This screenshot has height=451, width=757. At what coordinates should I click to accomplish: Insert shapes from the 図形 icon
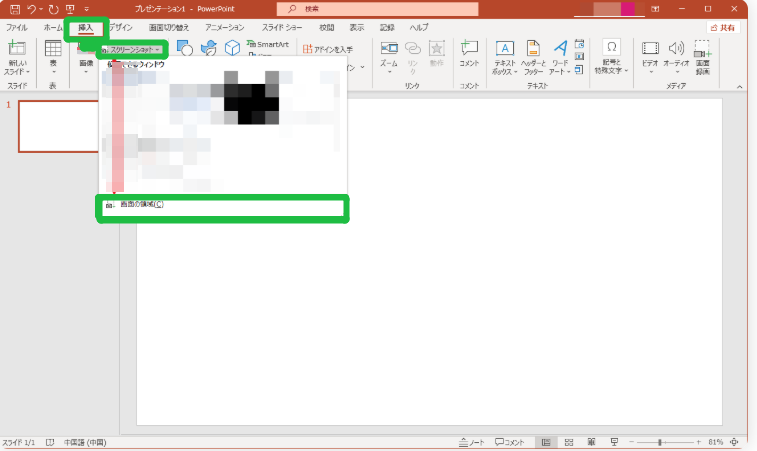click(x=184, y=48)
